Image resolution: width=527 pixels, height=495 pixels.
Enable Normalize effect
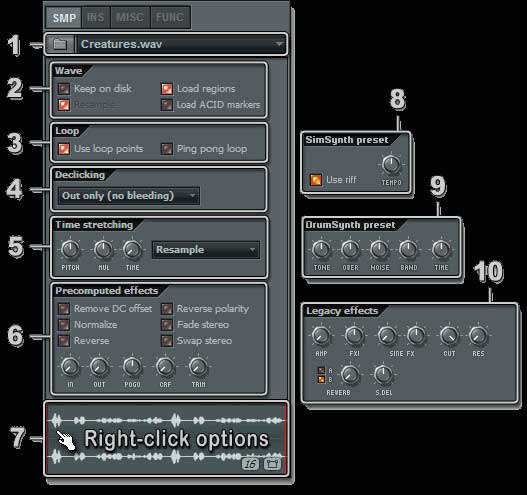(x=64, y=325)
